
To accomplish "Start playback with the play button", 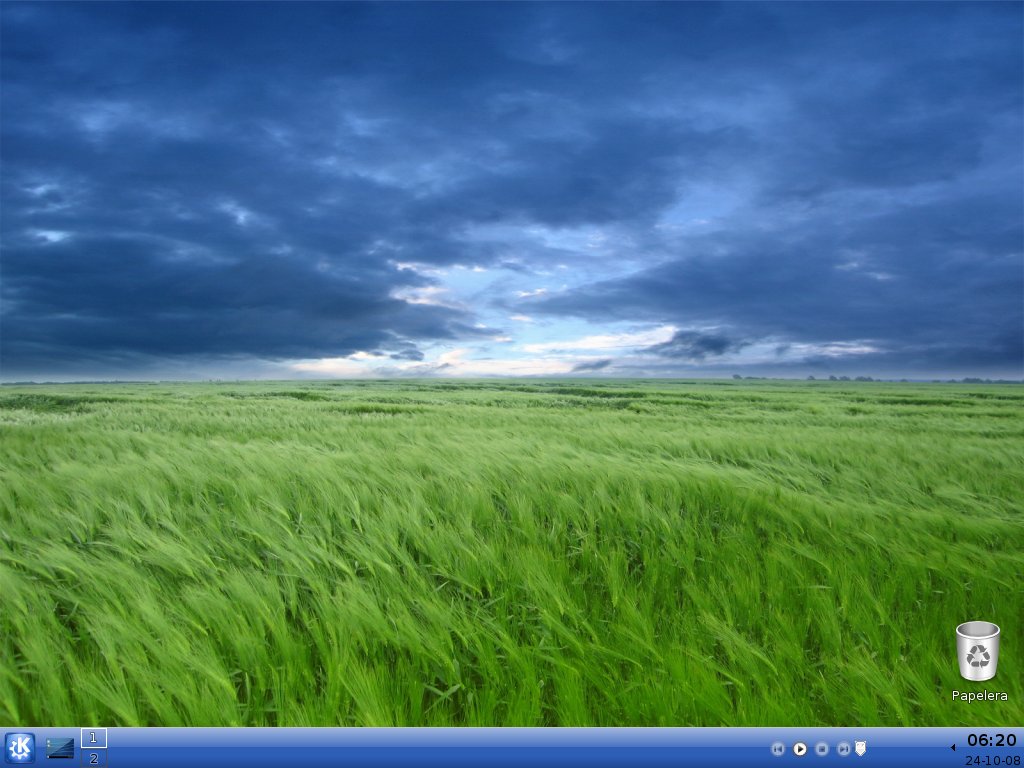I will tap(800, 749).
